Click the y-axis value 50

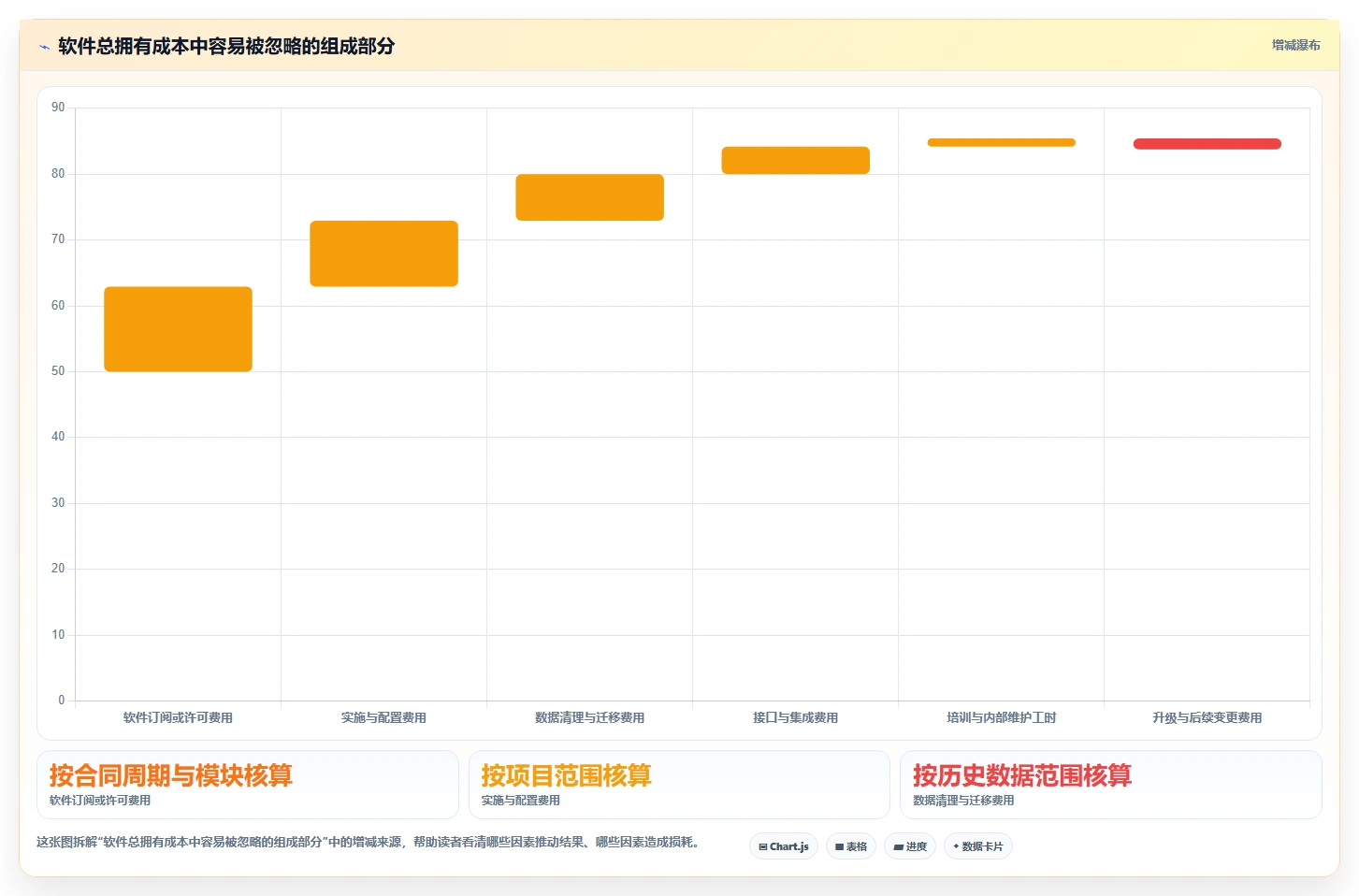pyautogui.click(x=58, y=371)
